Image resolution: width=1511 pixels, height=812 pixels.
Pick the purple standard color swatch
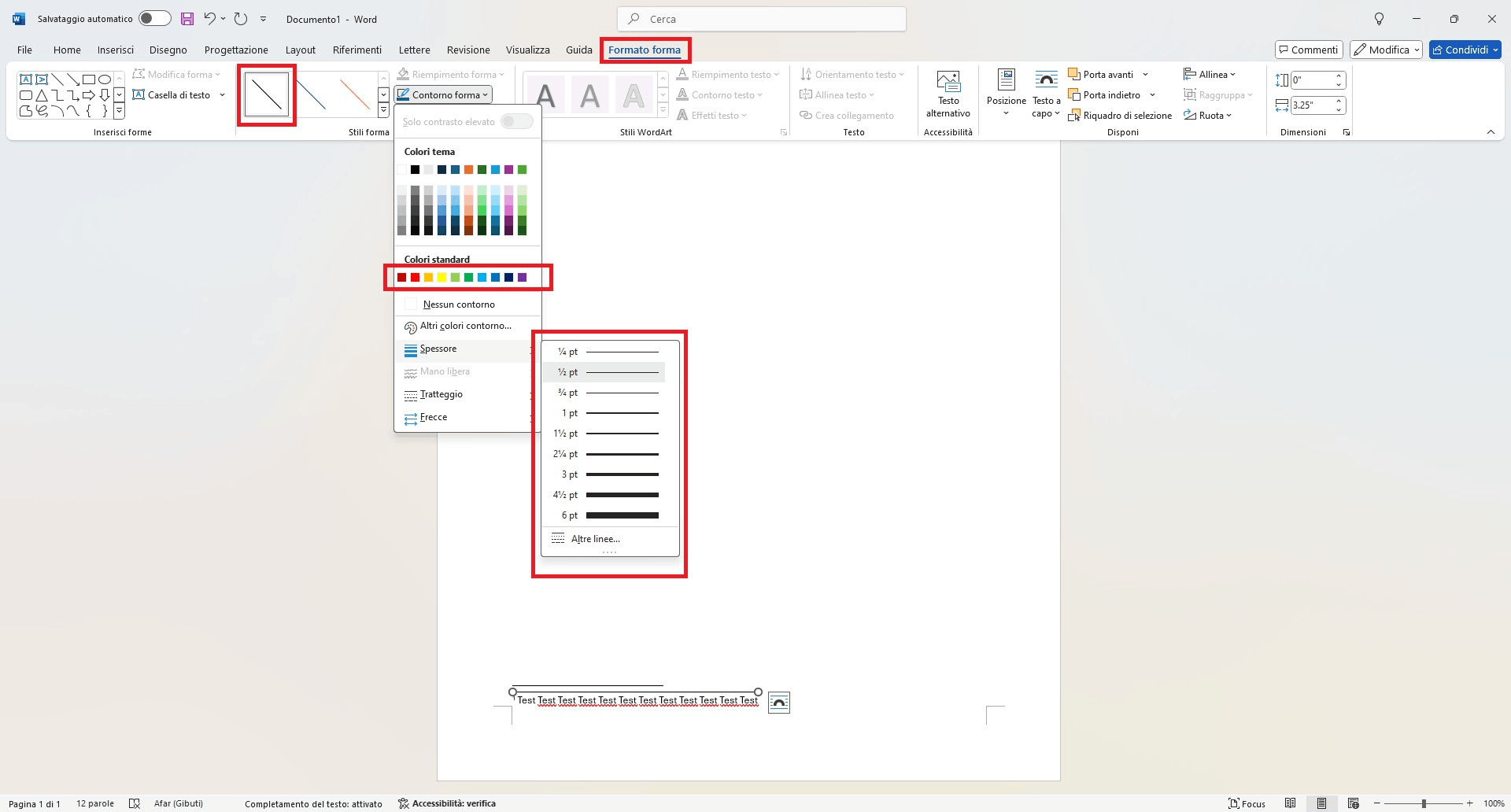522,277
